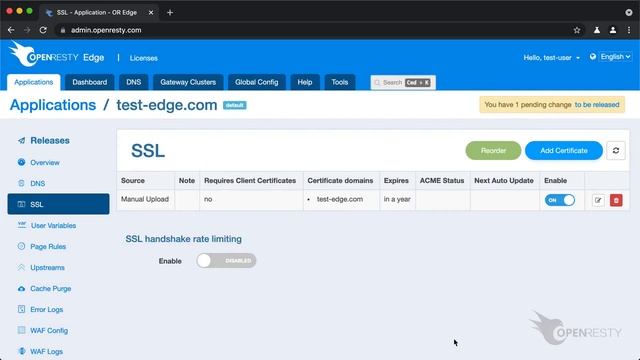Click the test-edge.com breadcrumb title
Viewport: 640px width, 360px height.
tap(167, 105)
